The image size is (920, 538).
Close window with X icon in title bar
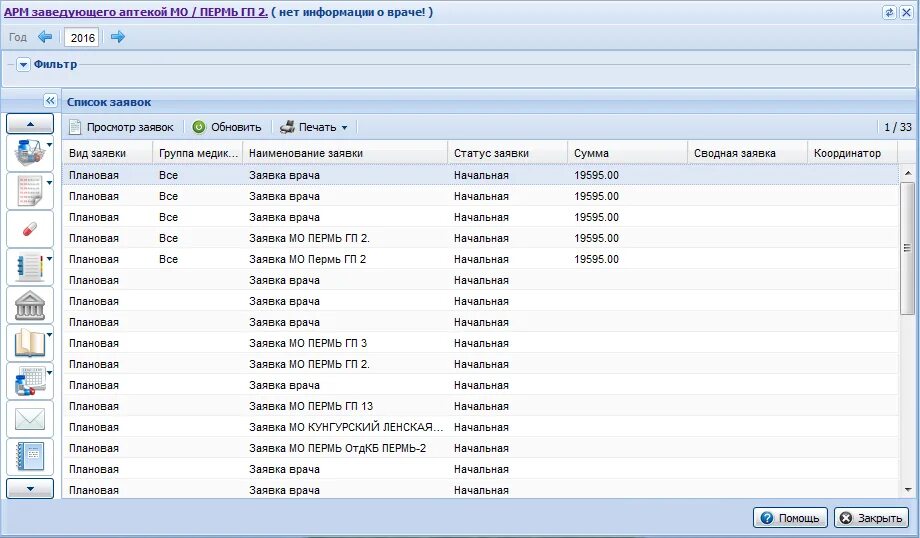pos(906,12)
